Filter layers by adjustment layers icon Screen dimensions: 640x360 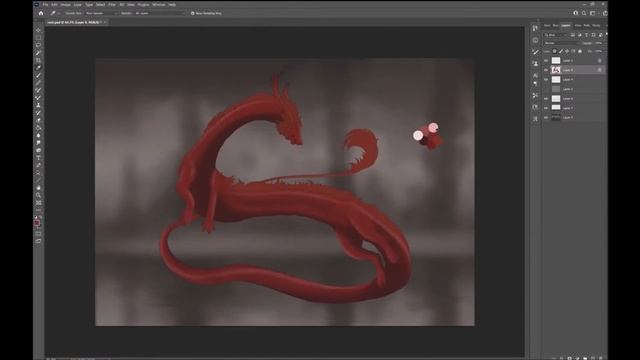pyautogui.click(x=580, y=35)
